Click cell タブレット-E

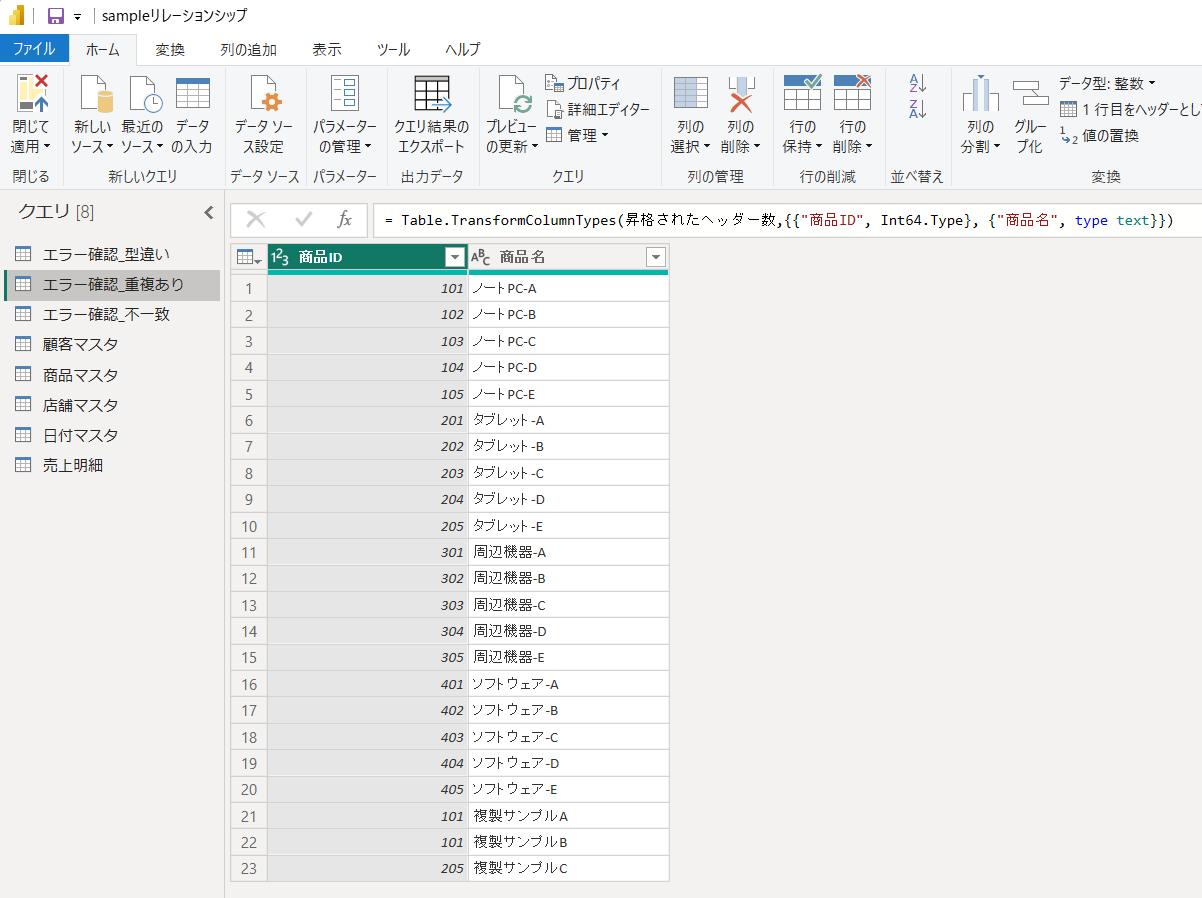pos(568,526)
